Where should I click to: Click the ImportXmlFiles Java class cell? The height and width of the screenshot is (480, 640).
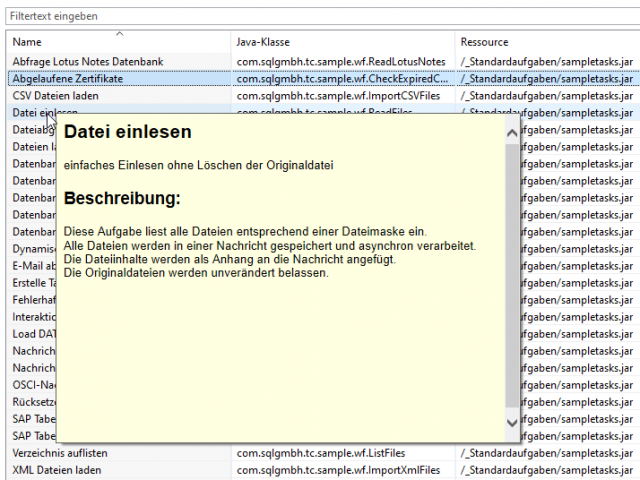[338, 470]
